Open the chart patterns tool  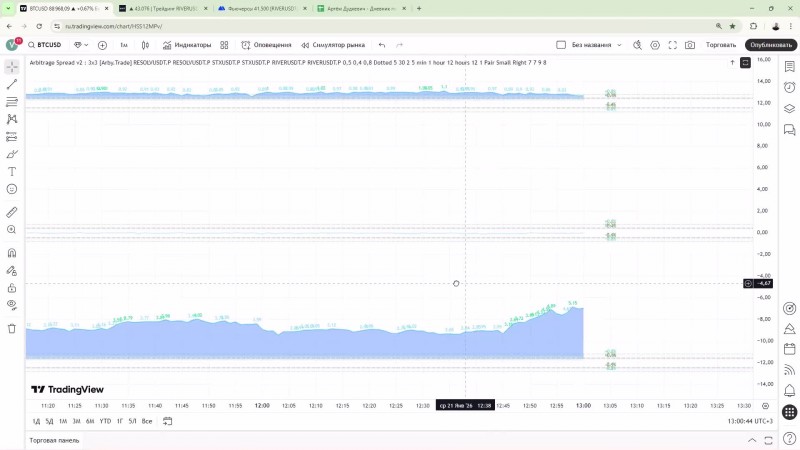[x=12, y=119]
